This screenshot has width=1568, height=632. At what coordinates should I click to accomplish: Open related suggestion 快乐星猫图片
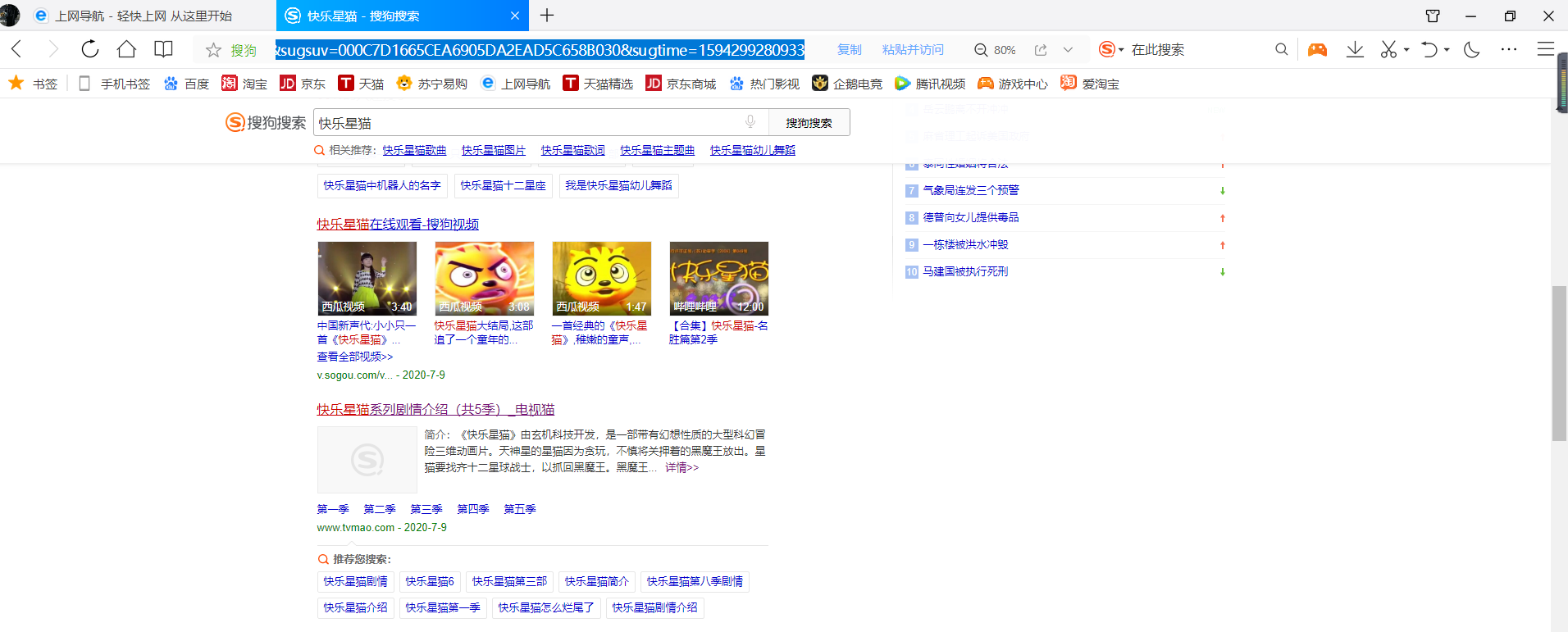pos(494,150)
